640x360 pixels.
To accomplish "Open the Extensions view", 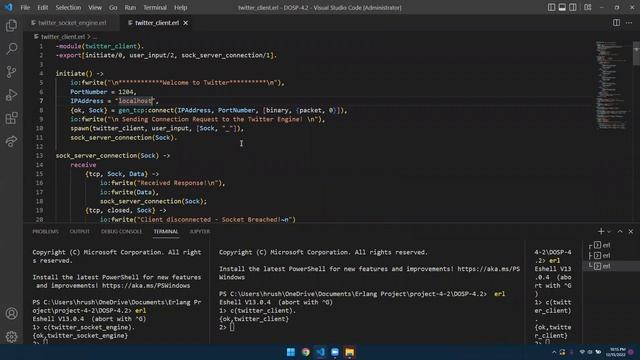I will [11, 118].
